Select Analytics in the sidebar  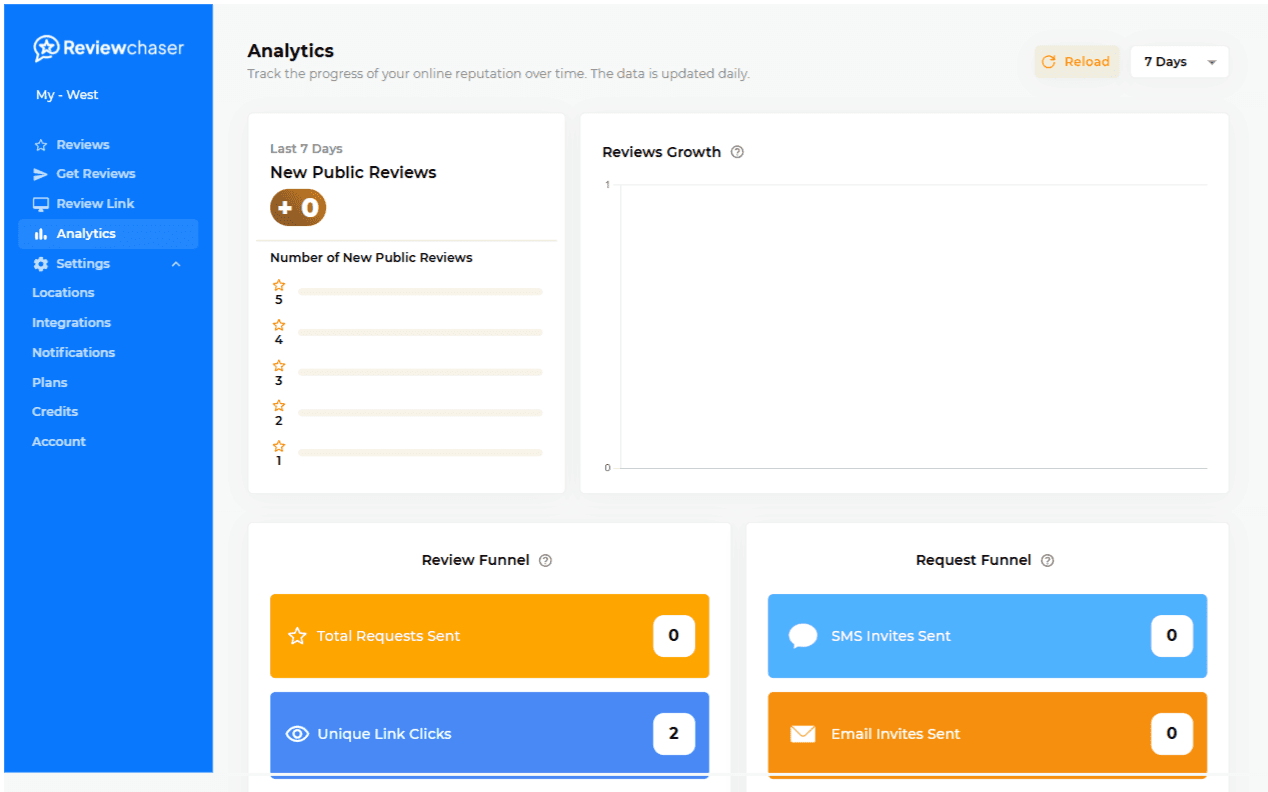click(108, 234)
